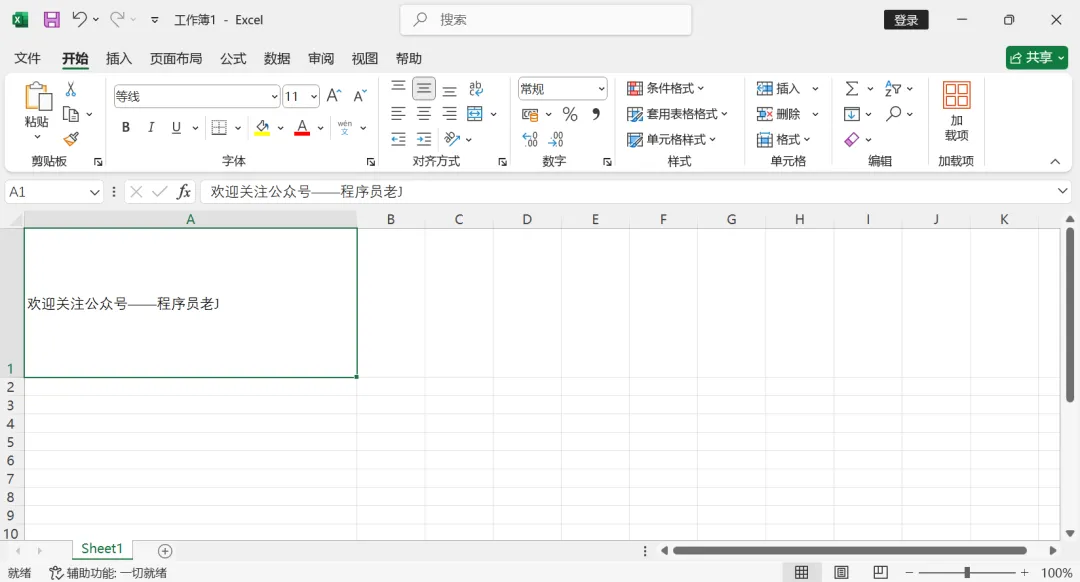Activate the Format Painter brush
Screen dimensions: 1080x582
tap(71, 139)
